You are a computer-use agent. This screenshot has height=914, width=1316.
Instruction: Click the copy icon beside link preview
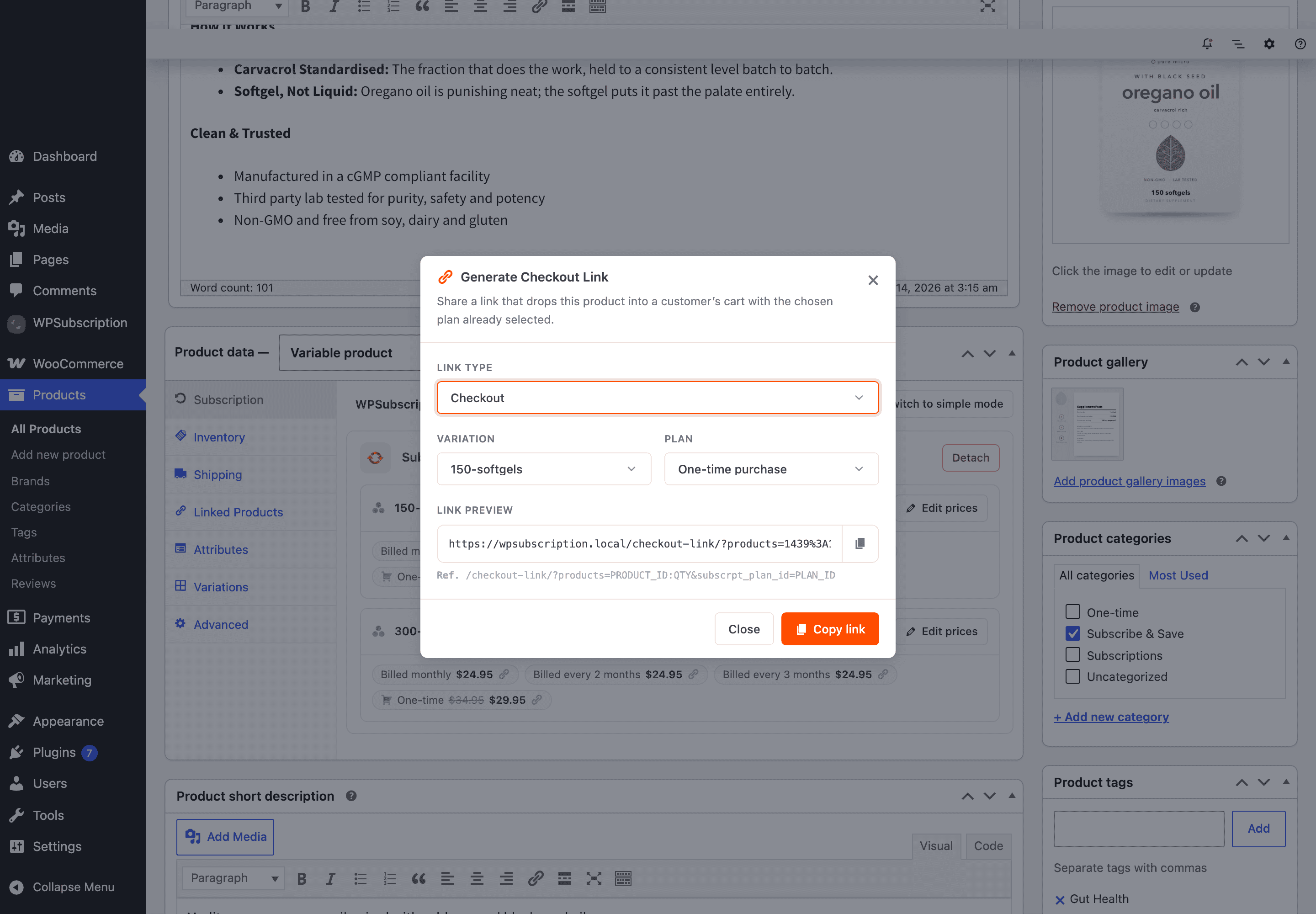pyautogui.click(x=860, y=543)
